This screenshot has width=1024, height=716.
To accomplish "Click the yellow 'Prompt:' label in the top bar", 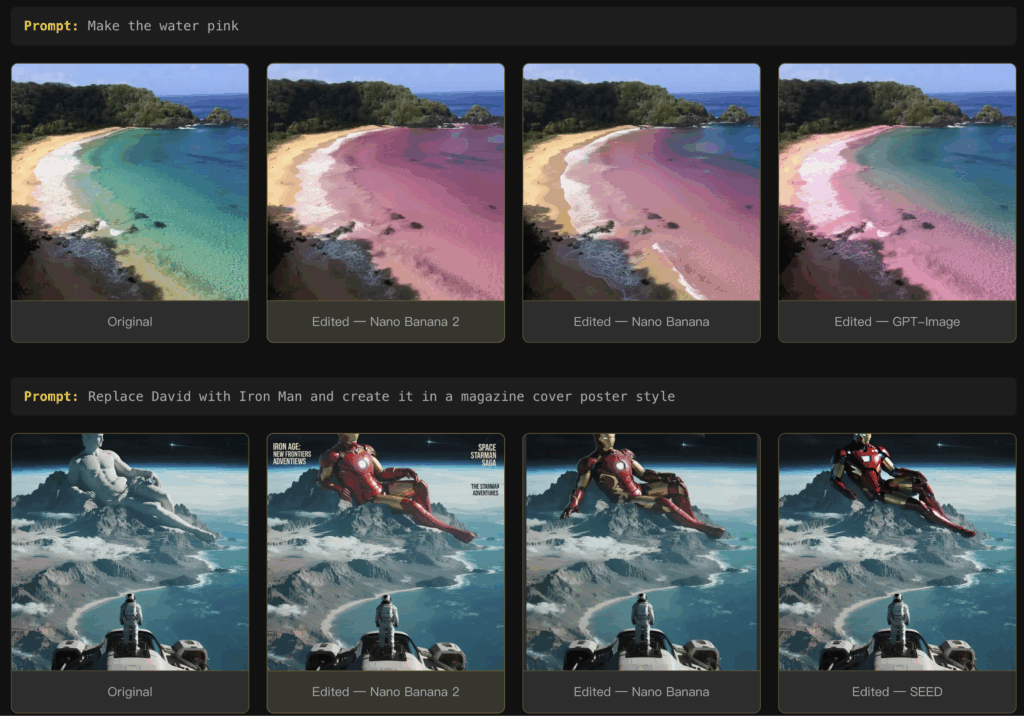I will 51,26.
